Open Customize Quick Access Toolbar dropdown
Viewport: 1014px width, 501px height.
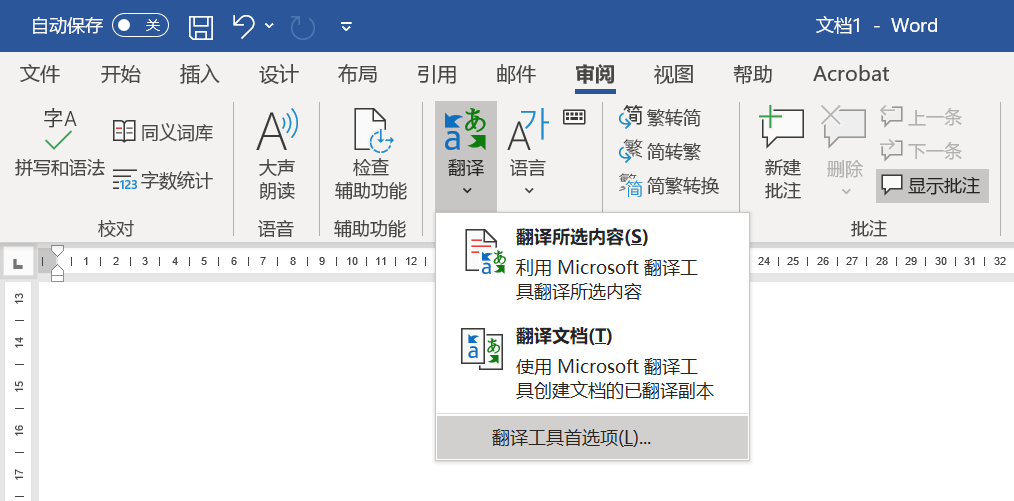(x=346, y=27)
